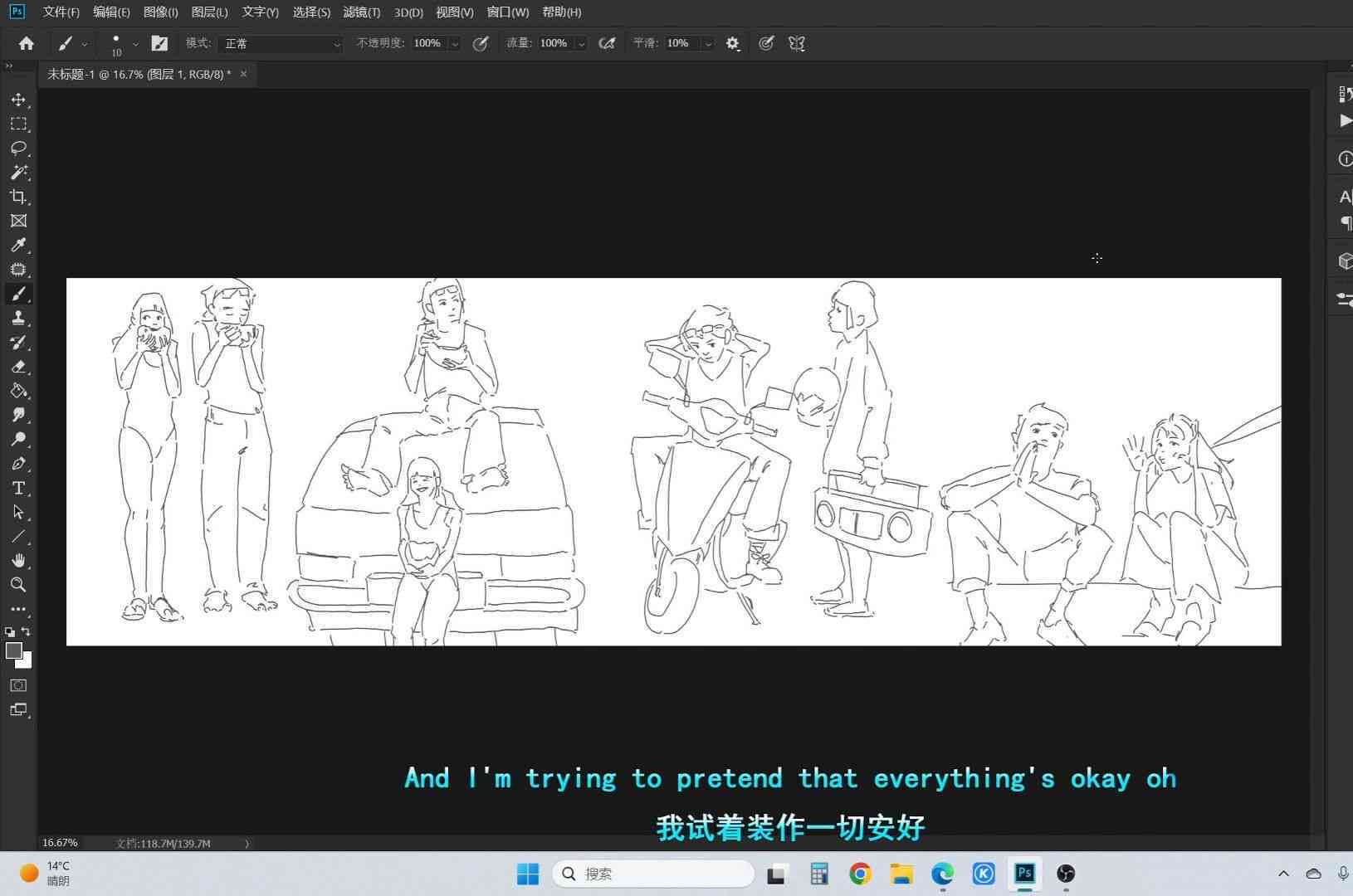Select the Smudge tool

click(18, 415)
